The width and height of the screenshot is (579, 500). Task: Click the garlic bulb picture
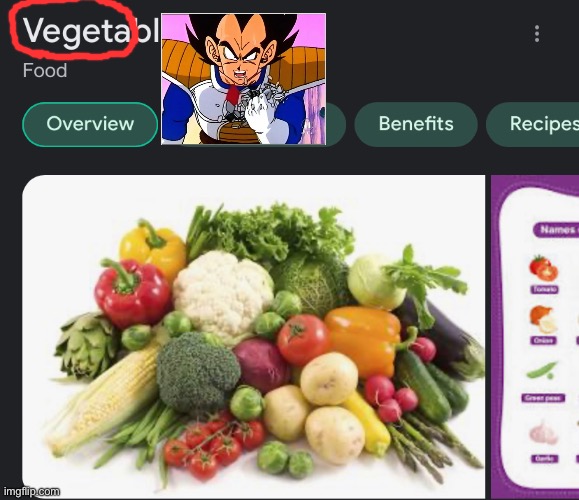tap(543, 432)
